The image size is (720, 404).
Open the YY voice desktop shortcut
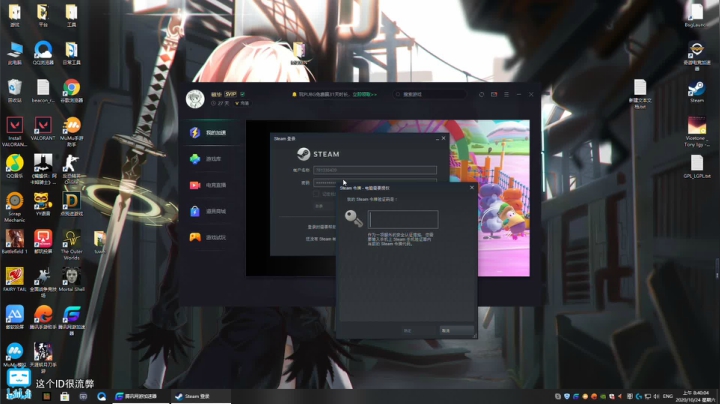click(43, 204)
